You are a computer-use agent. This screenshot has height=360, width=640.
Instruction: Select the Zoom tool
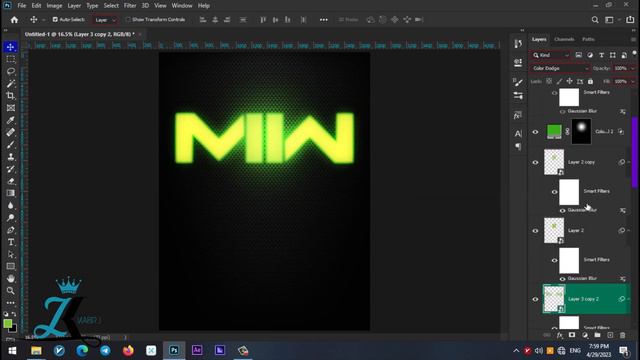[11, 291]
